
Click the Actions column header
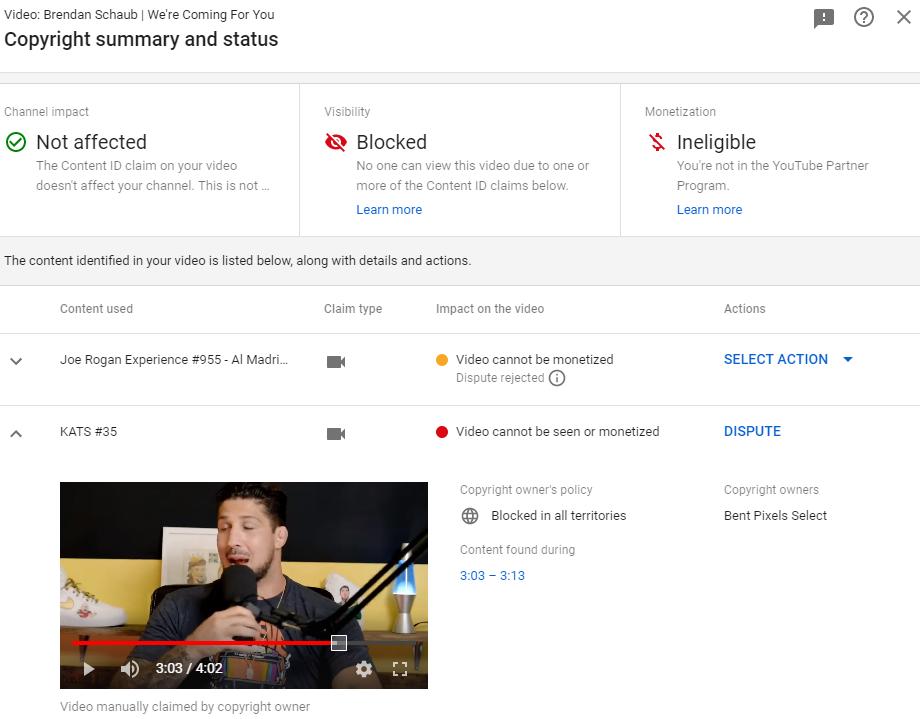point(745,309)
